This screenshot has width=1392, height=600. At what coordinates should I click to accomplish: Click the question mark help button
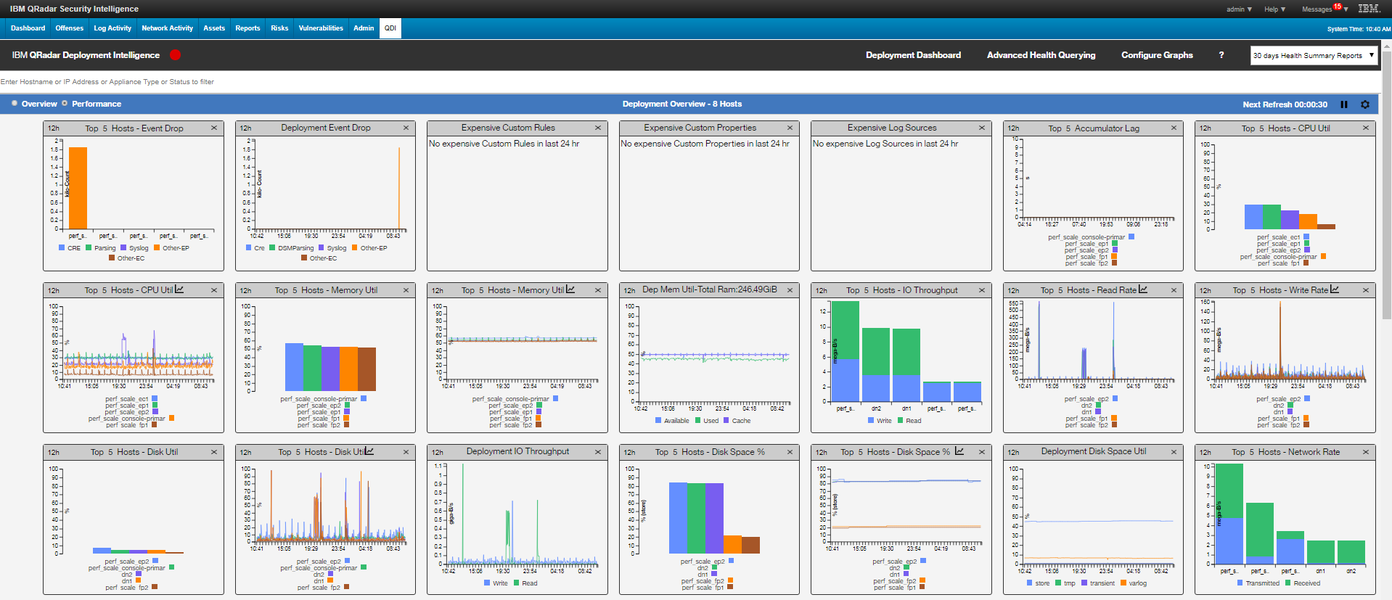pos(1221,55)
